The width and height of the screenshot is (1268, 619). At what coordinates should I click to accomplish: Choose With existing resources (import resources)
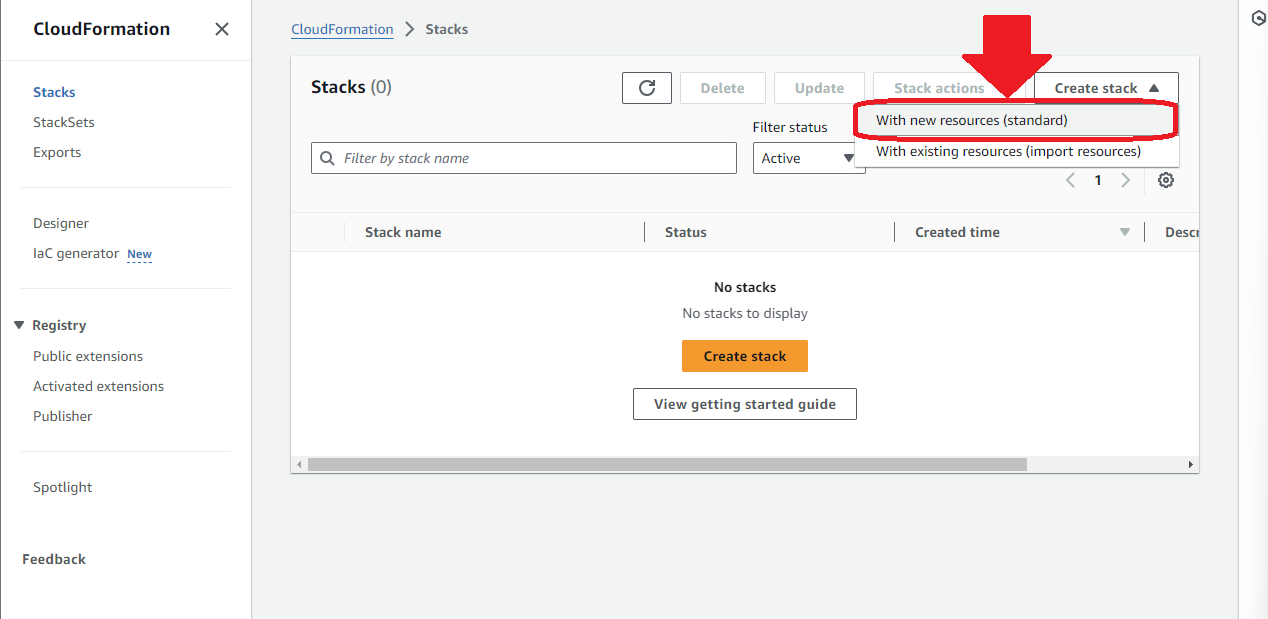1016,151
